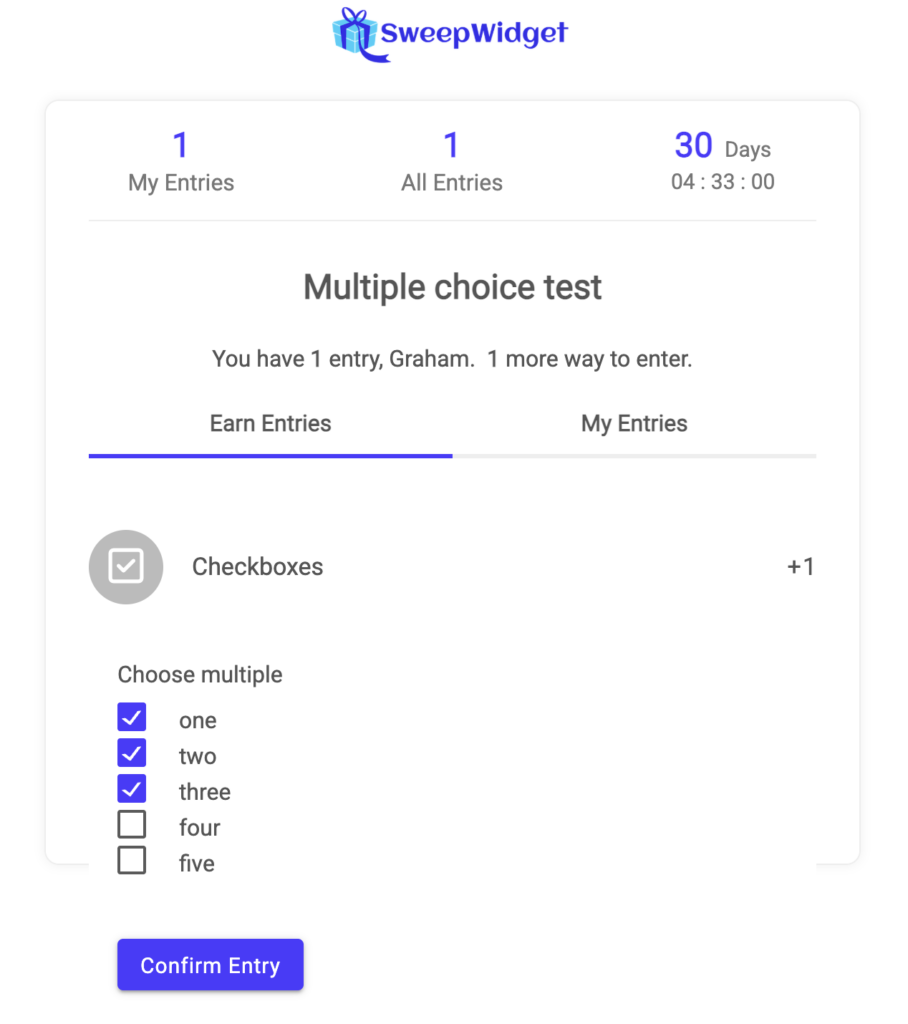The height and width of the screenshot is (1024, 908).
Task: Uncheck the "one" checkbox
Action: tap(132, 717)
